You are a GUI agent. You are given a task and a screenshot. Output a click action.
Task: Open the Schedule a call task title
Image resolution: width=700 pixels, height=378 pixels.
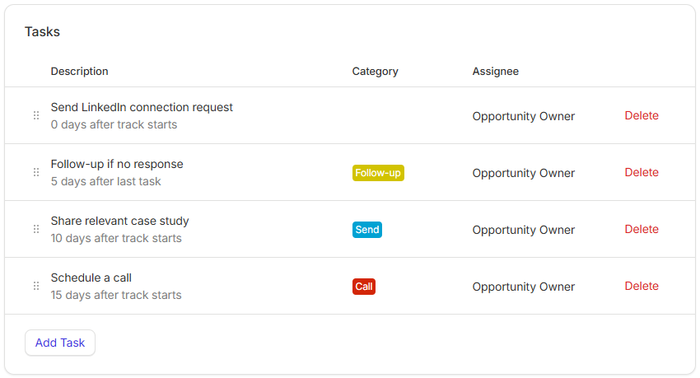pyautogui.click(x=91, y=278)
